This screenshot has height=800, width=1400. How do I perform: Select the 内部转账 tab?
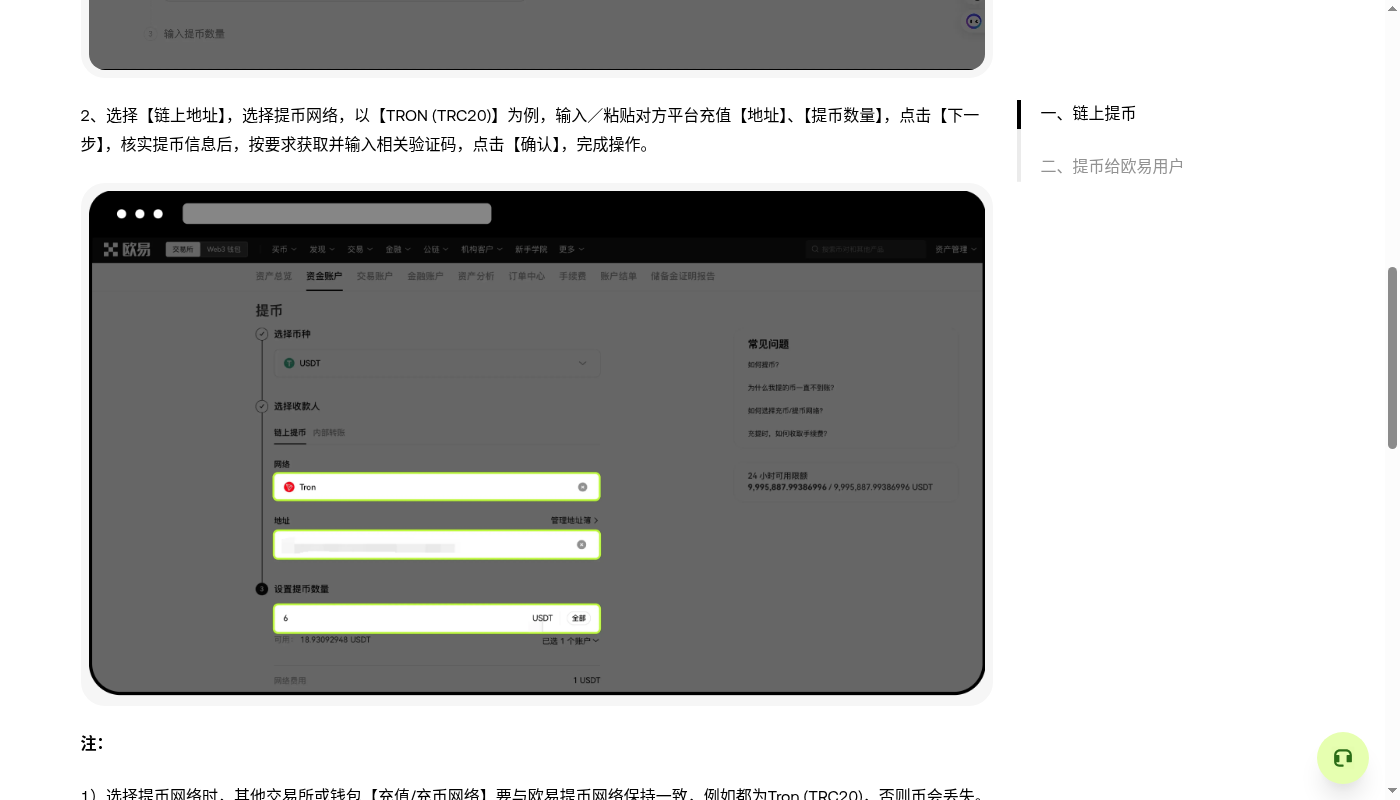pos(329,433)
